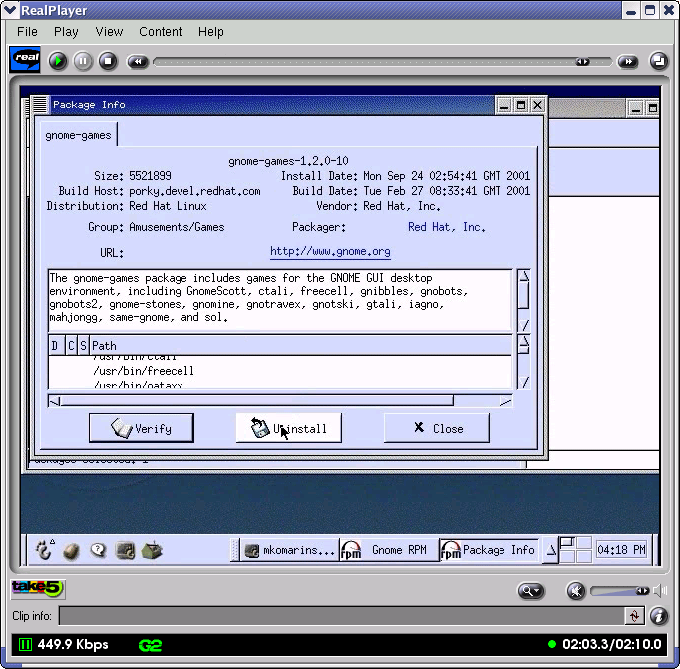
Task: Close the Package Info dialog via Close button
Action: [x=437, y=428]
